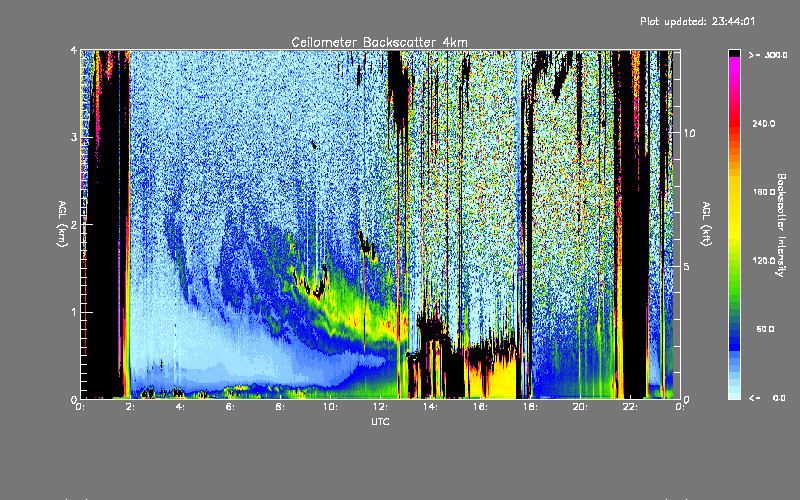Select the "AGL (kft)" axis label
Screen dimensions: 800x500
(707, 224)
